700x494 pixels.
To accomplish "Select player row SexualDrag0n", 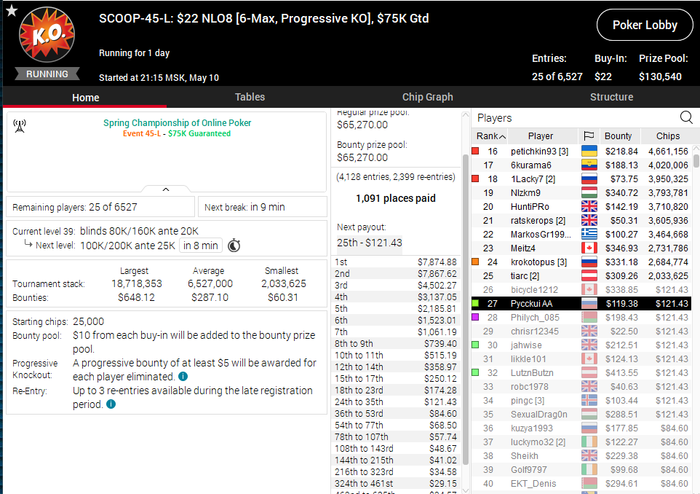I will click(582, 414).
